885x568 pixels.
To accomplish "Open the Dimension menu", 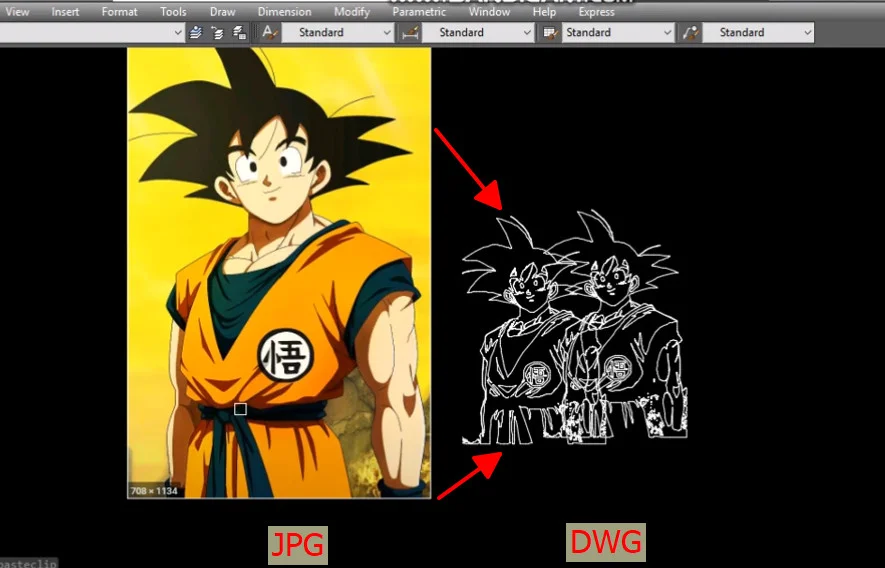I will point(284,11).
